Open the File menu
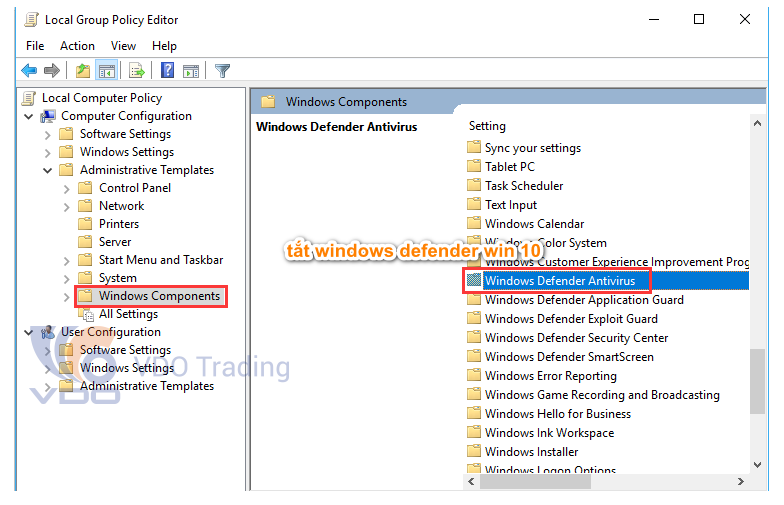The width and height of the screenshot is (784, 505). point(35,46)
